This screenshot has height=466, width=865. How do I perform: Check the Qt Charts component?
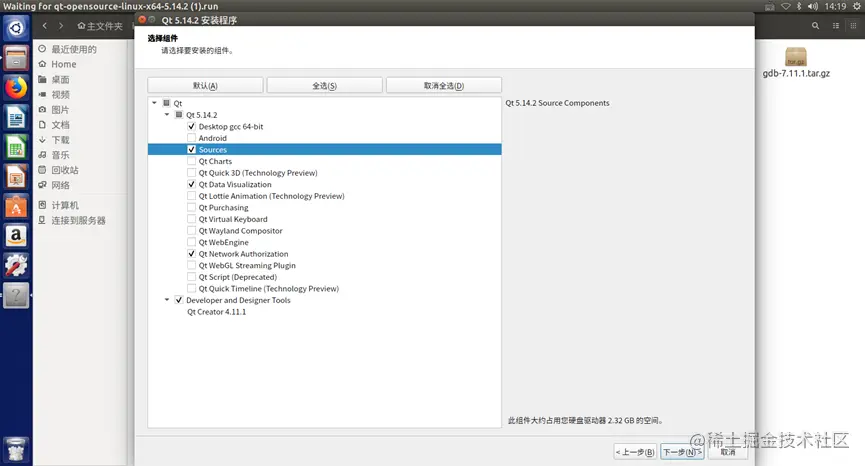[x=191, y=161]
